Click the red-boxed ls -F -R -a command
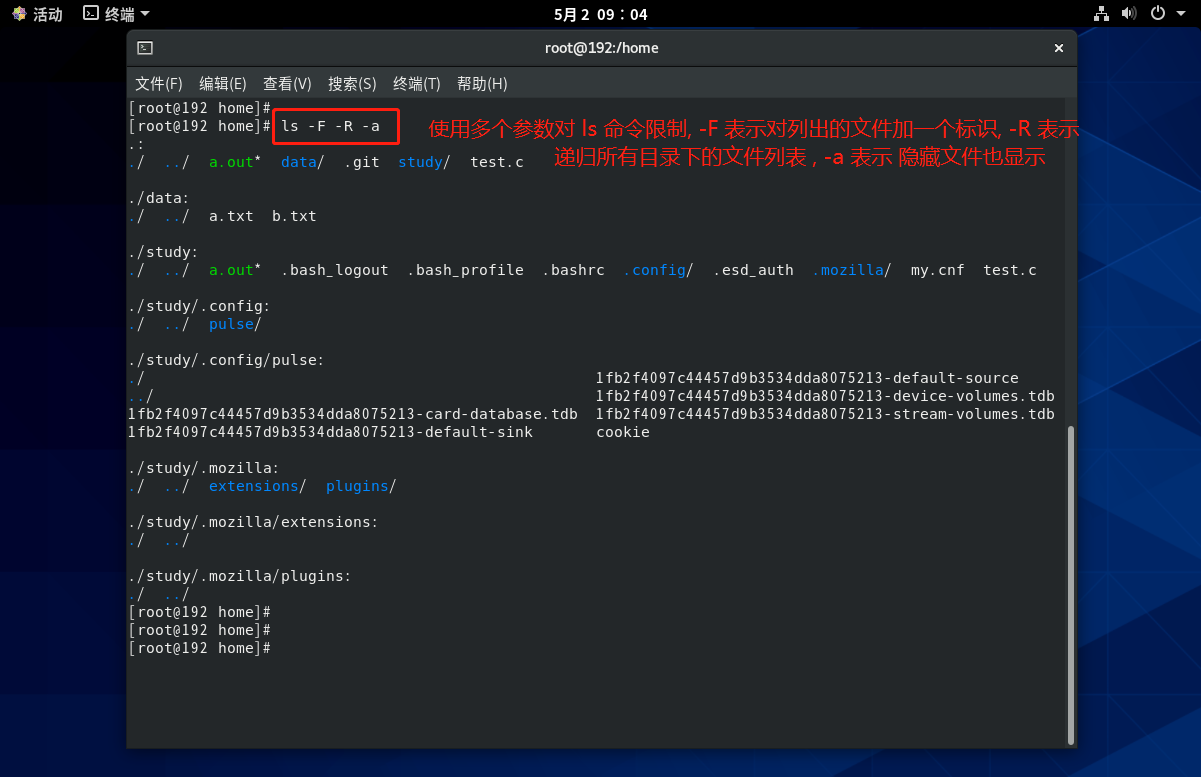The width and height of the screenshot is (1201, 777). pyautogui.click(x=335, y=126)
